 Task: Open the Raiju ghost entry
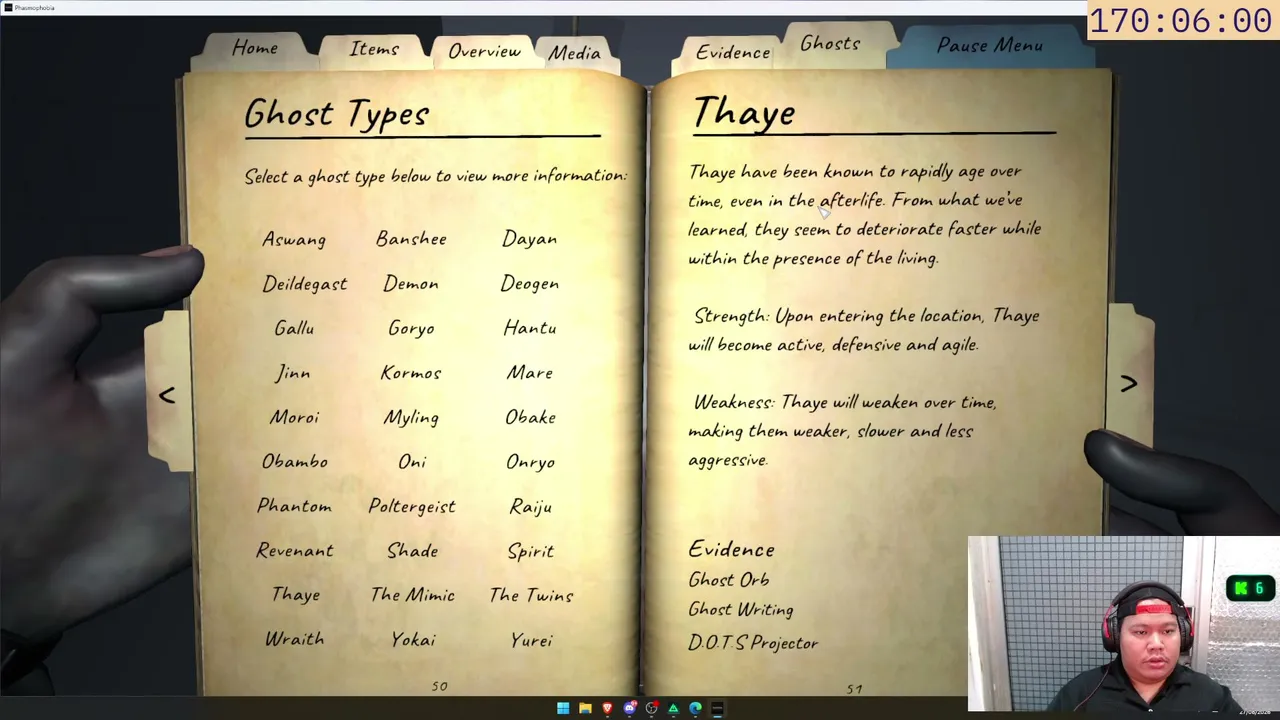(x=531, y=507)
